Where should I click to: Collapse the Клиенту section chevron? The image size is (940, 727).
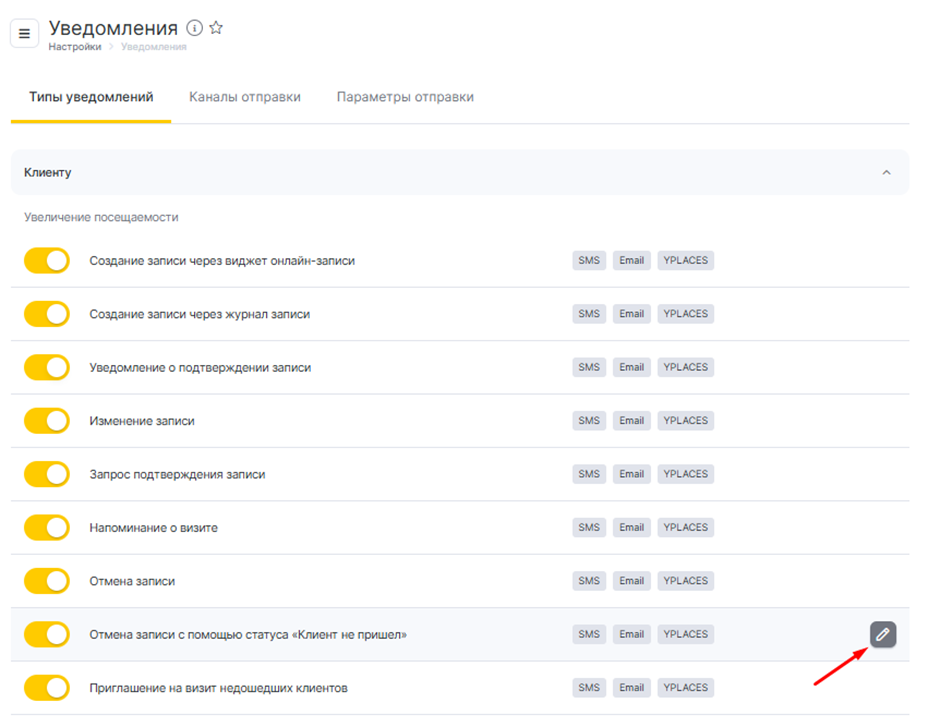click(x=886, y=173)
